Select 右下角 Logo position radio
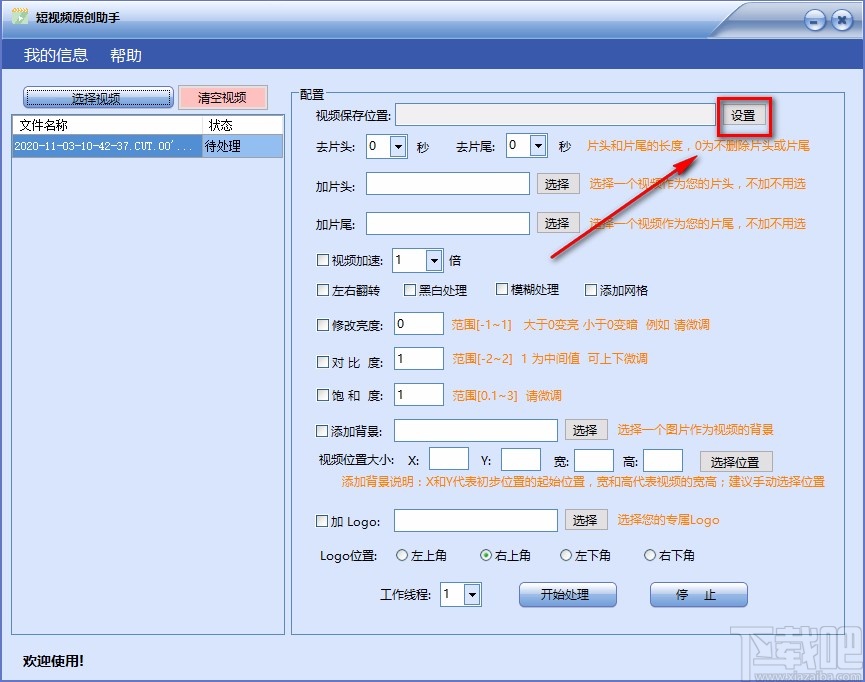The width and height of the screenshot is (865, 682). 650,555
